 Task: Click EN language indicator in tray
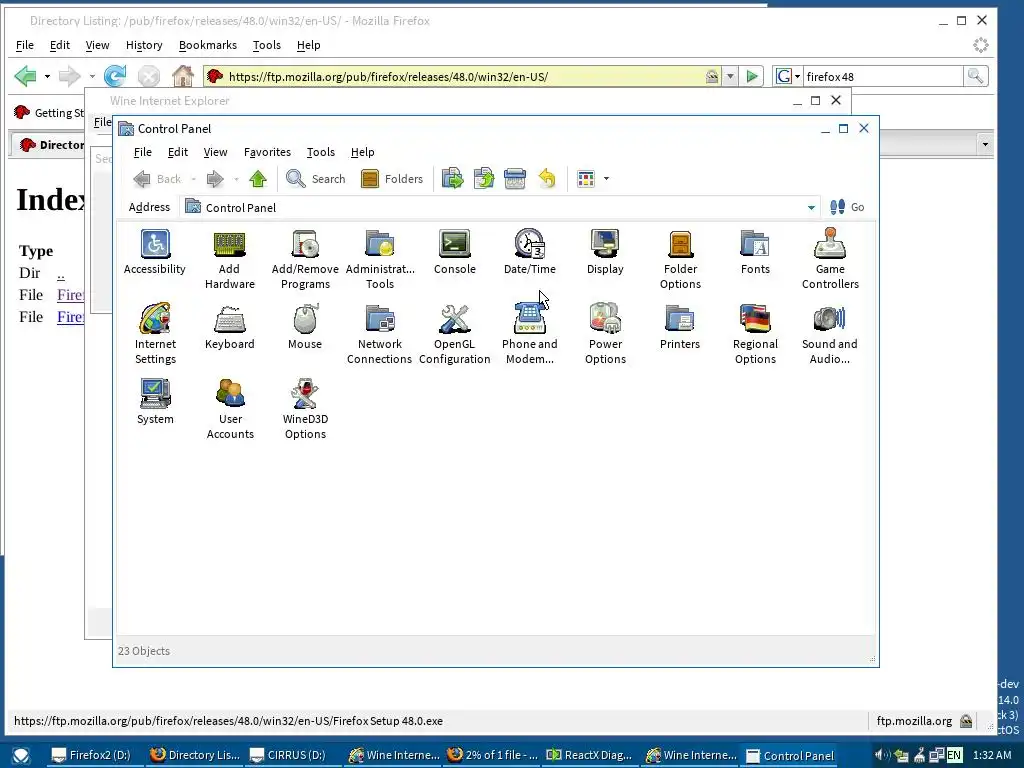tap(953, 756)
